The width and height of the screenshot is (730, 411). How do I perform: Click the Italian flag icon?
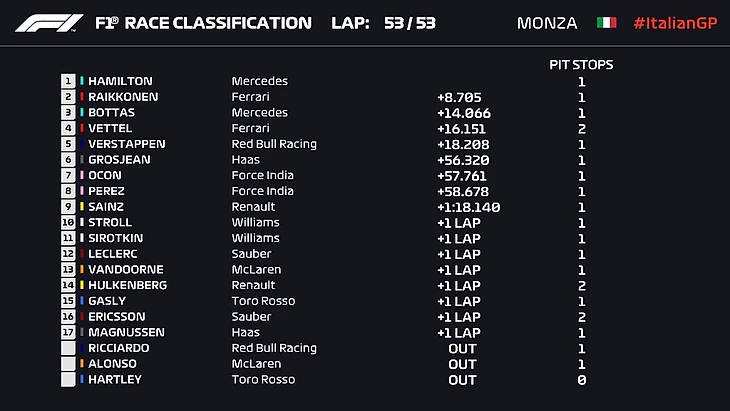tap(606, 22)
